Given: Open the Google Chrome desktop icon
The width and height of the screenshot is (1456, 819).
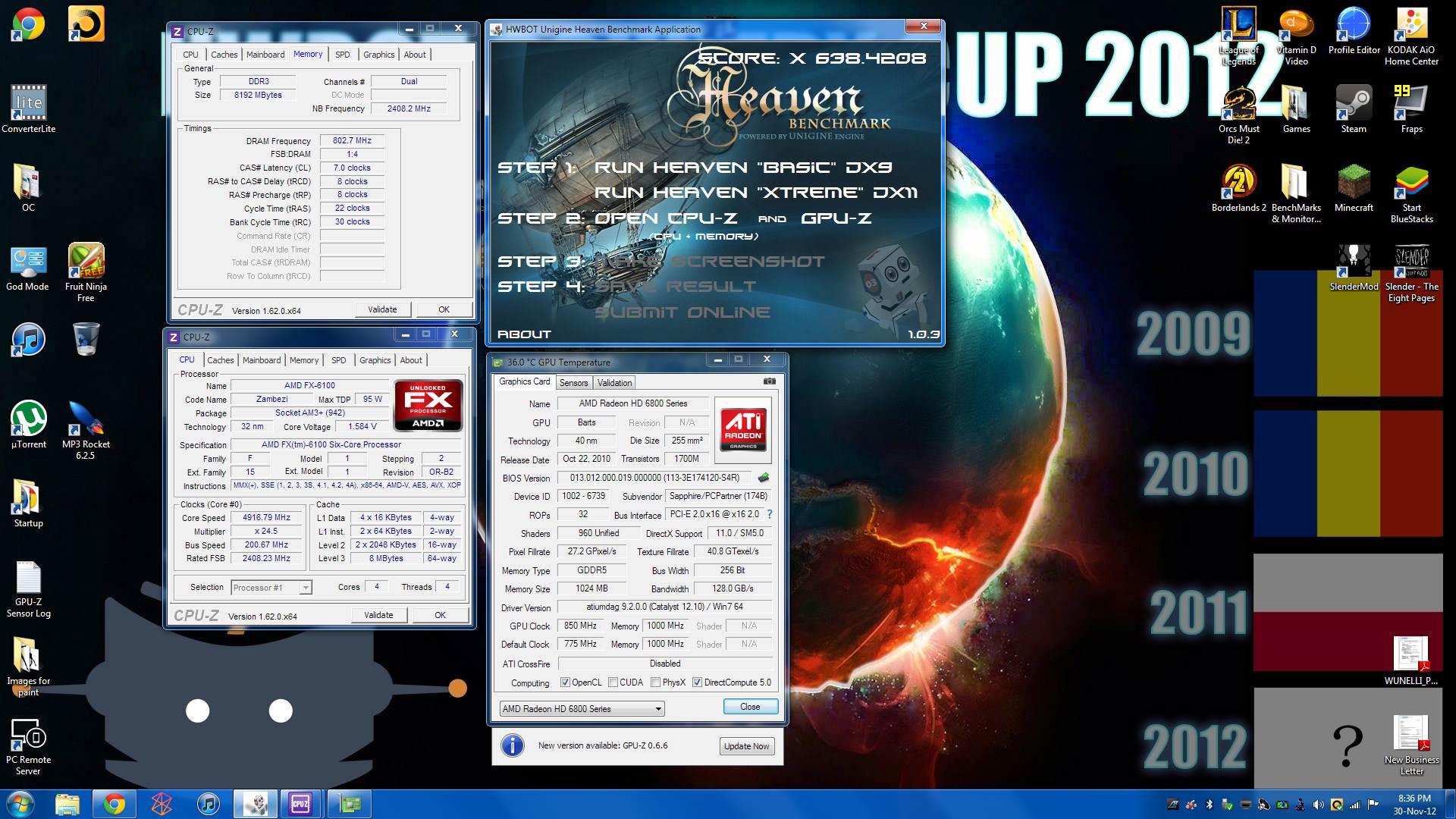Looking at the screenshot, I should pyautogui.click(x=28, y=24).
